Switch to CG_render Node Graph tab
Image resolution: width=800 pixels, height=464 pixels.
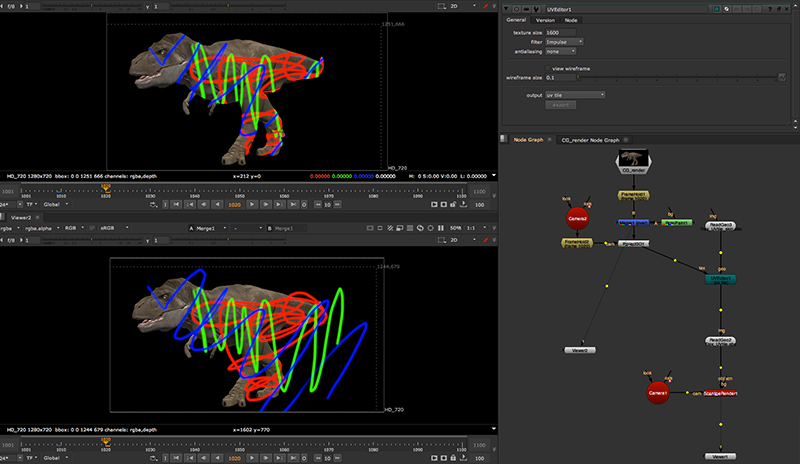(x=590, y=139)
